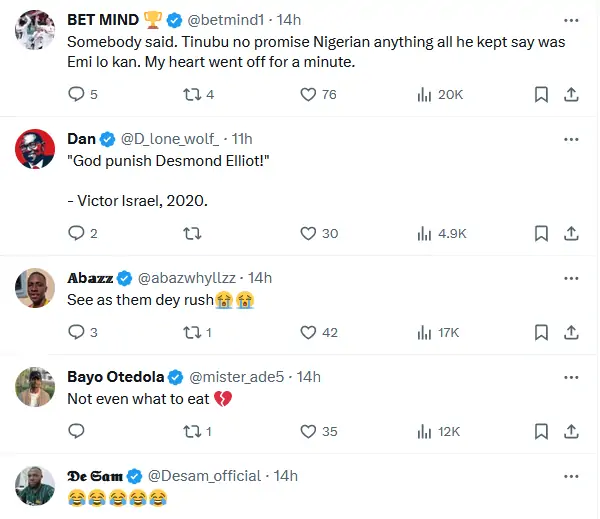Open the @Desam_official profile link
This screenshot has width=600, height=519.
click(x=206, y=476)
